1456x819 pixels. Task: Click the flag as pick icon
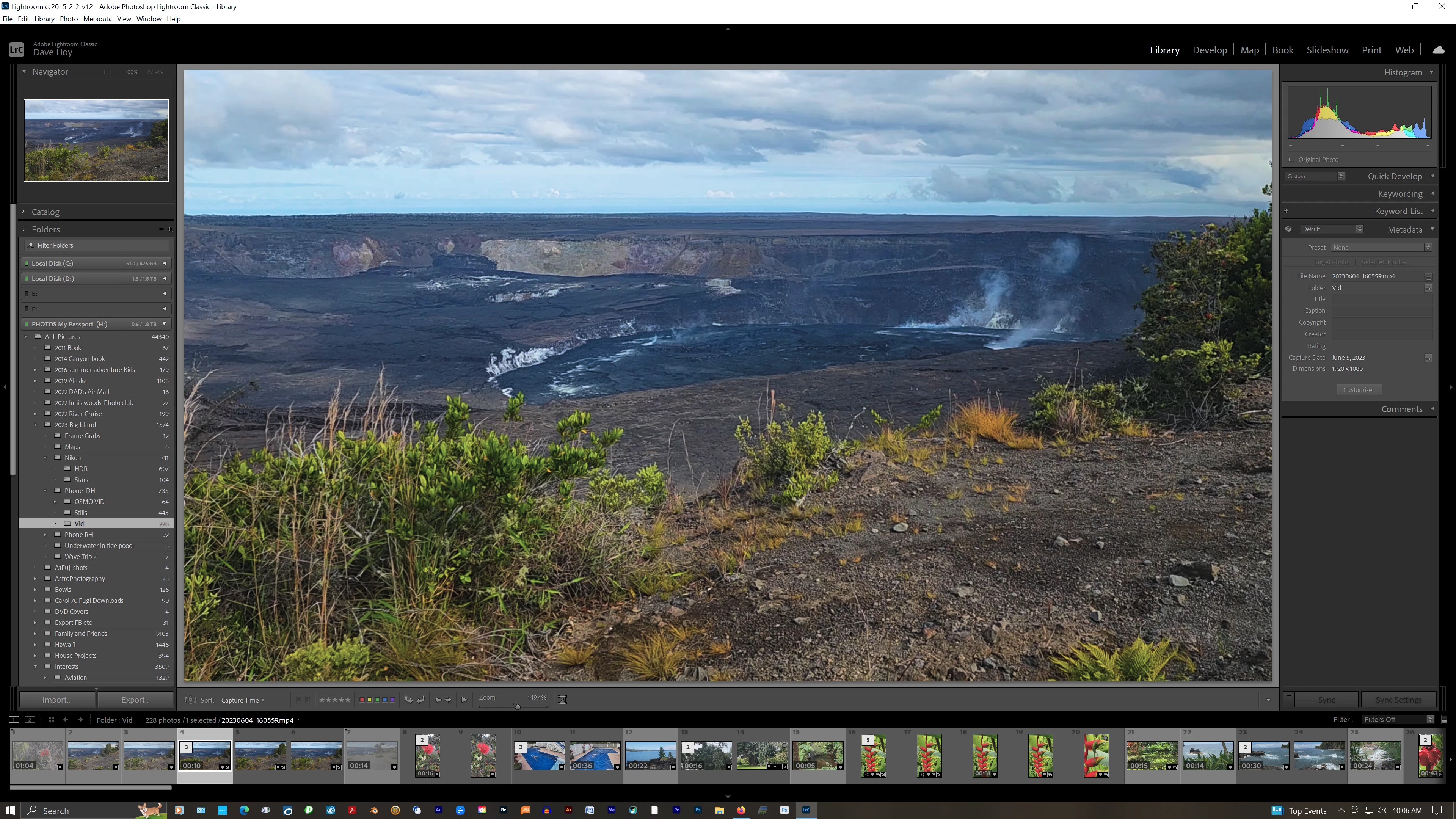pos(298,700)
